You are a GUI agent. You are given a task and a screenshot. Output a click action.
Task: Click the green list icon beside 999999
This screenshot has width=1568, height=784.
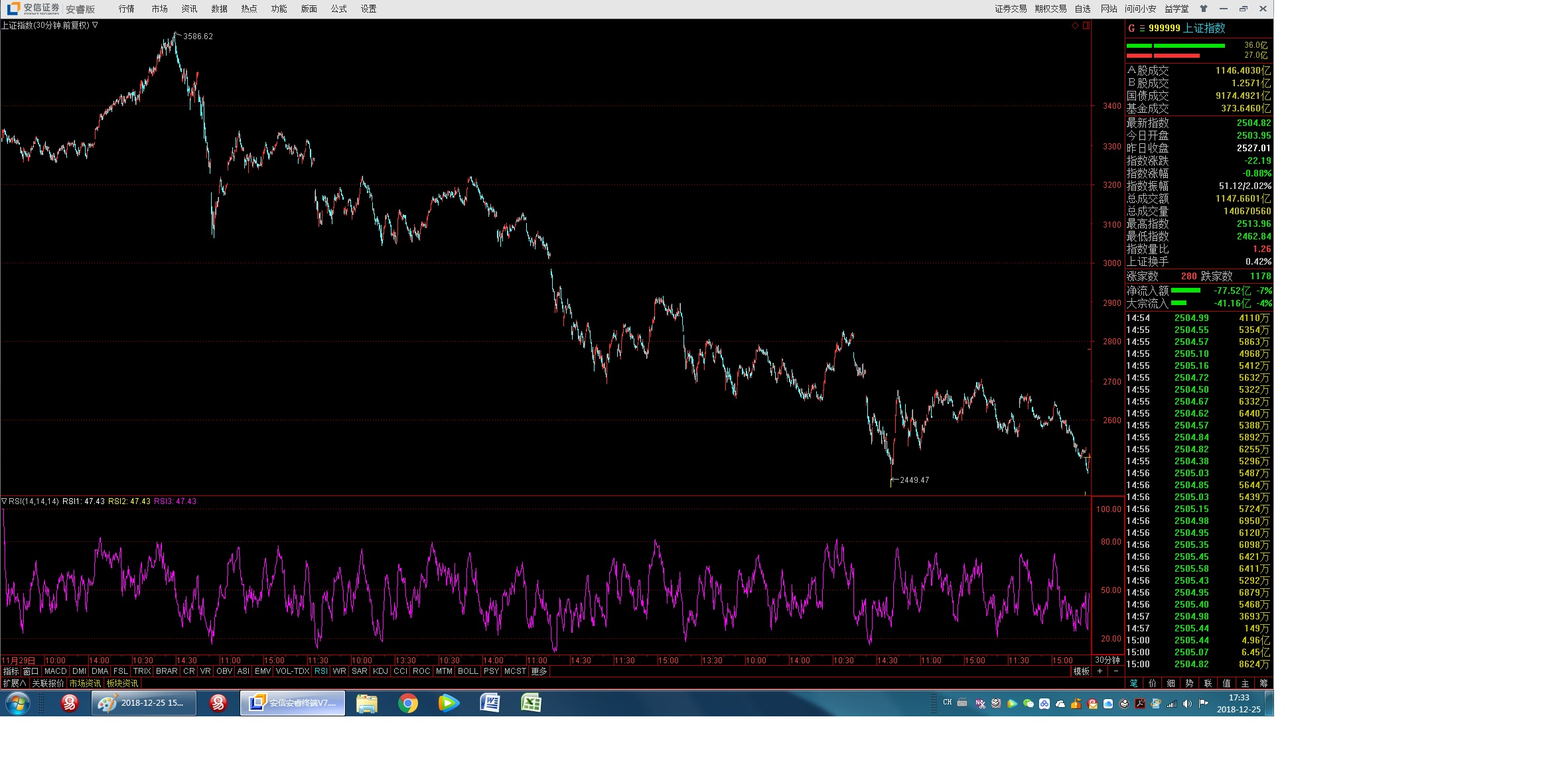click(1142, 28)
